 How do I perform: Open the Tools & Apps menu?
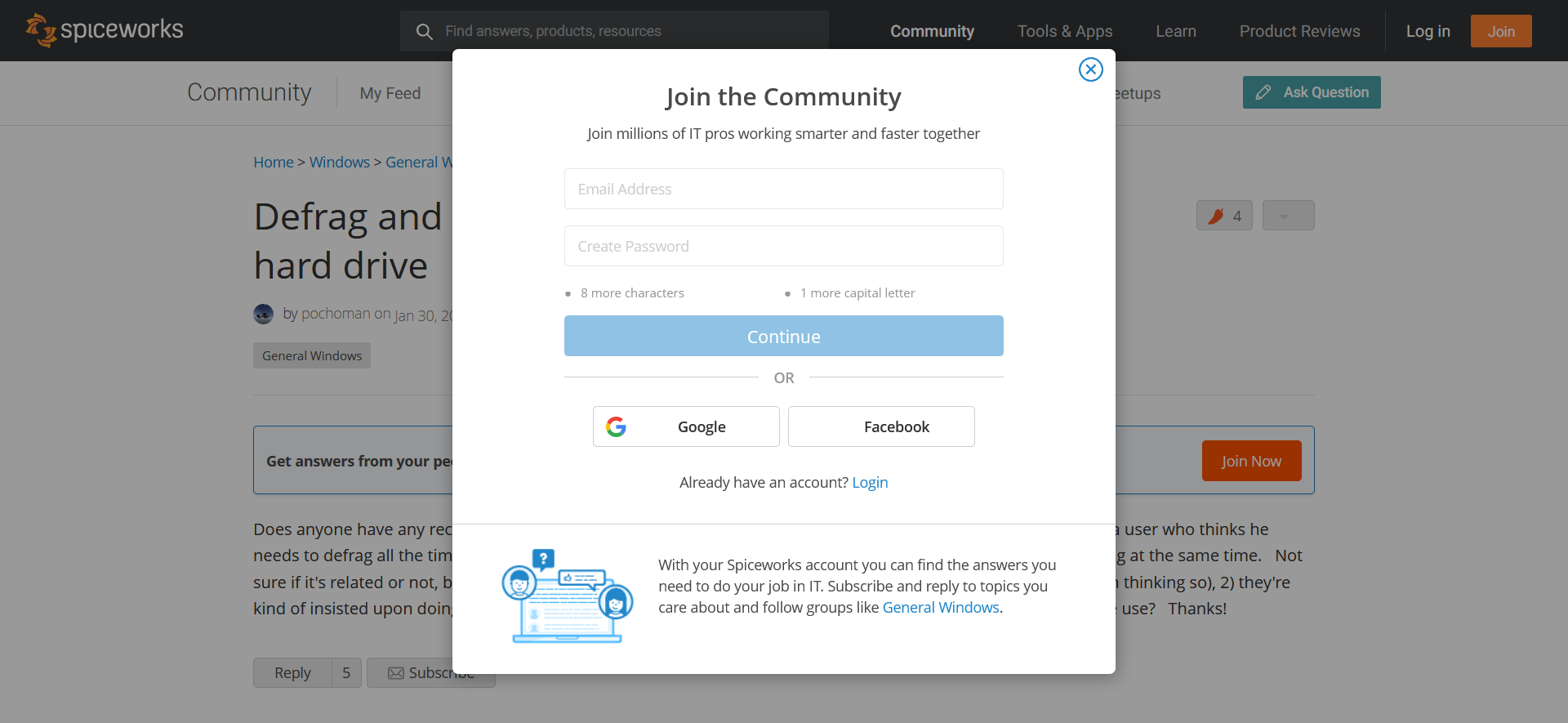point(1065,31)
